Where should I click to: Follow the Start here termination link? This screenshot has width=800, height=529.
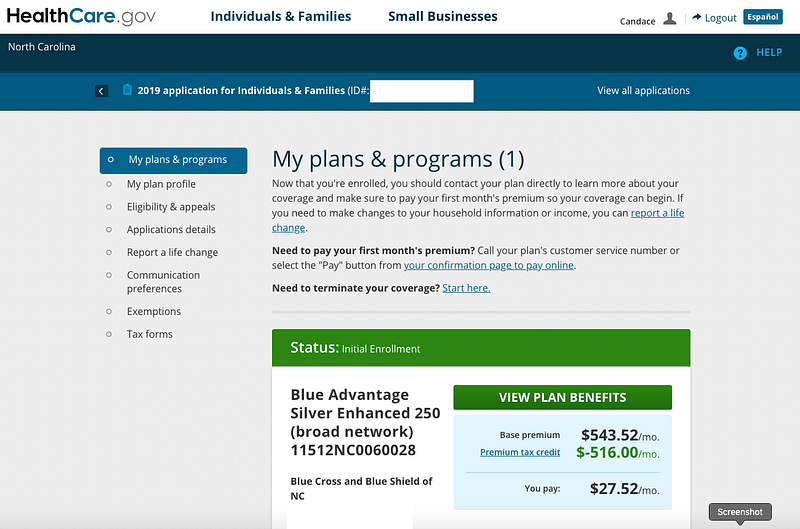[466, 288]
